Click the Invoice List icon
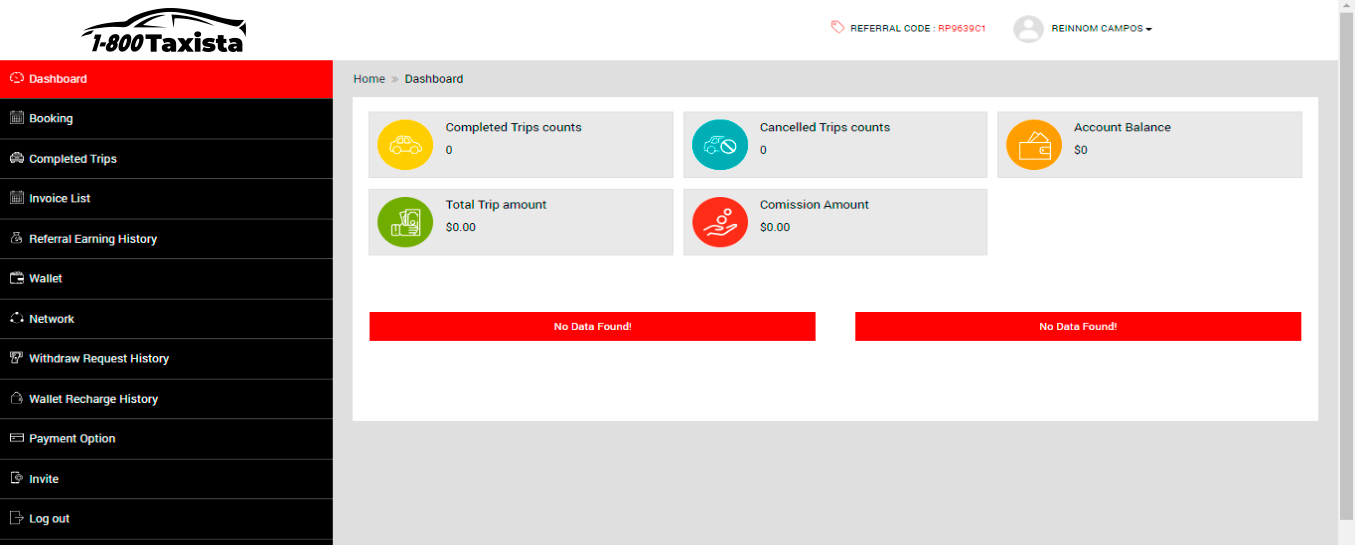 tap(16, 198)
